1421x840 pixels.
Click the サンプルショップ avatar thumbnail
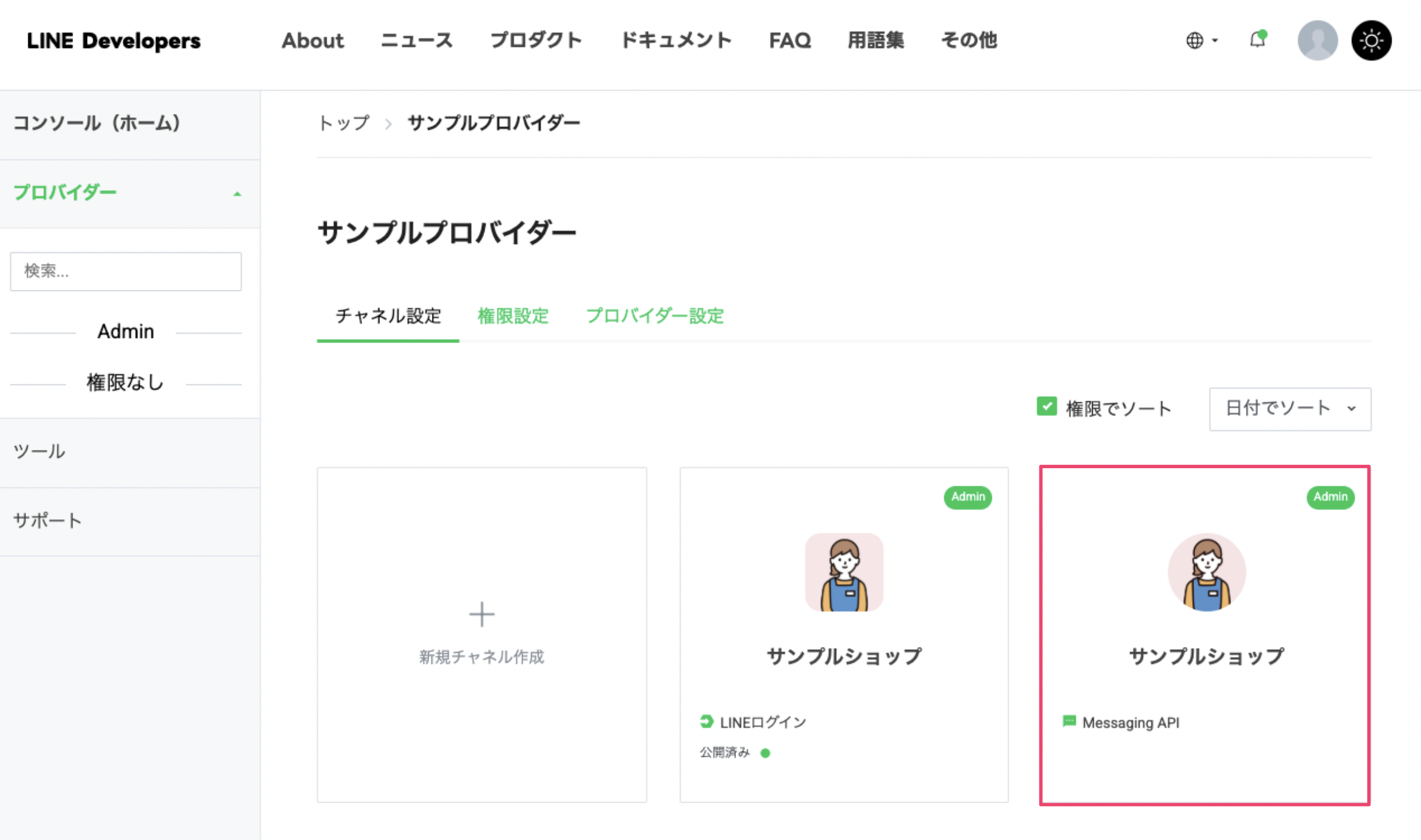[x=844, y=572]
